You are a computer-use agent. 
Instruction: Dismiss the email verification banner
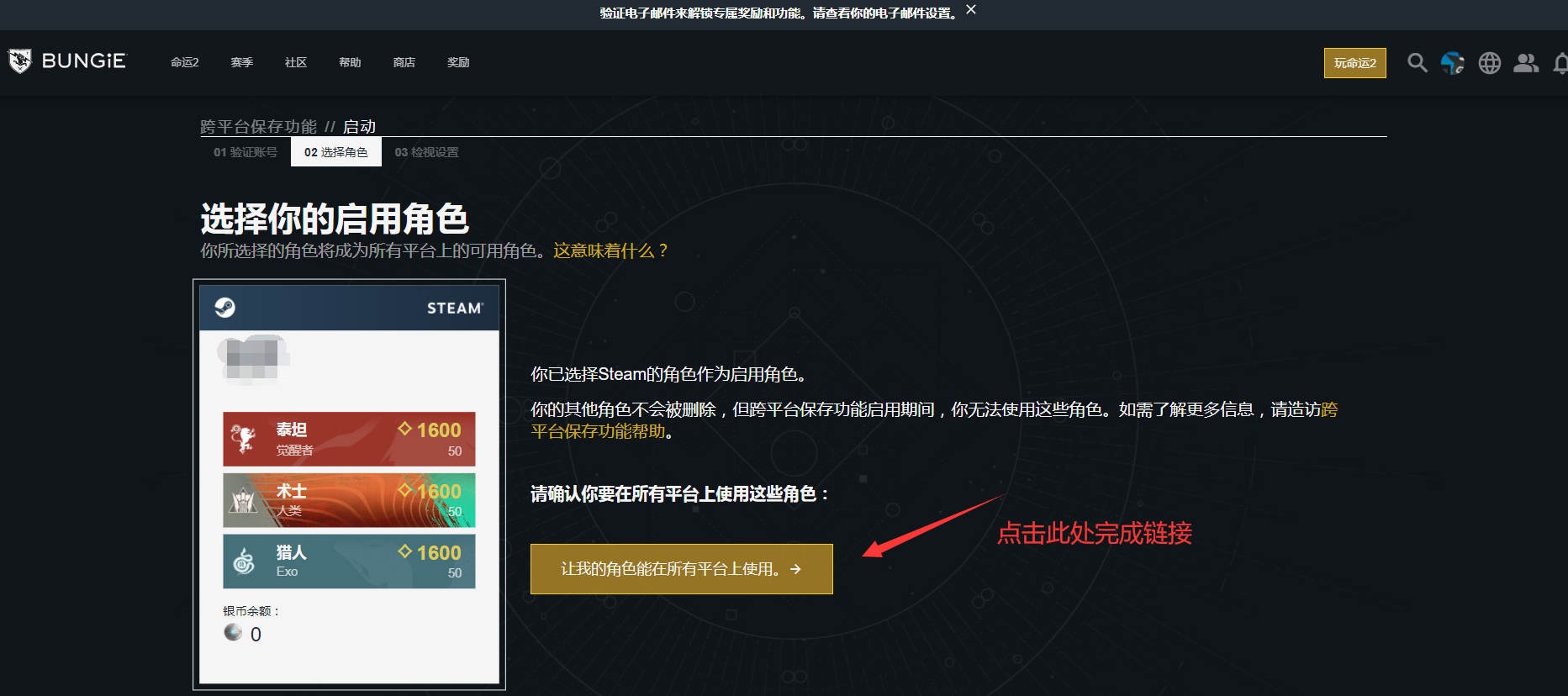(971, 10)
